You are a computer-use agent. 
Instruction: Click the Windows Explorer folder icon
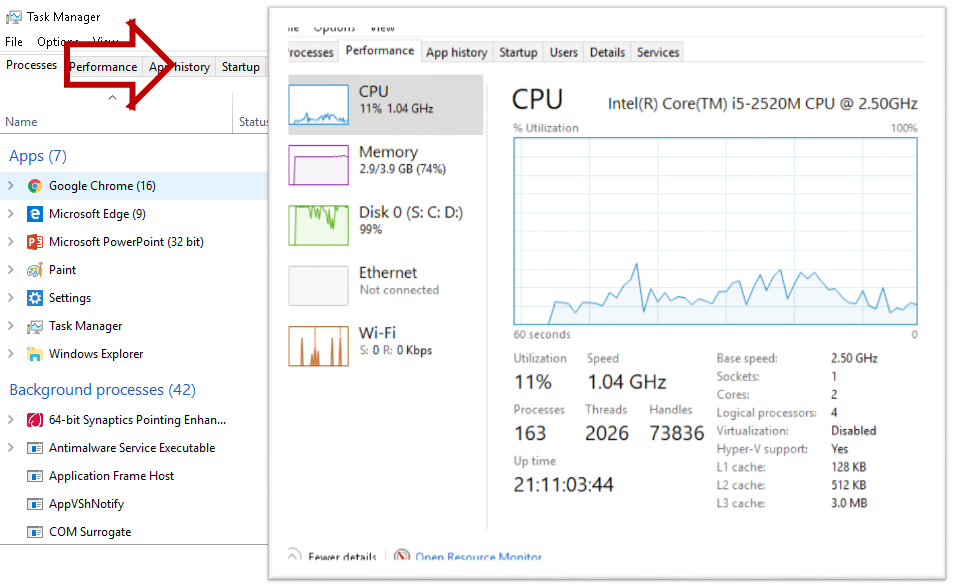35,354
